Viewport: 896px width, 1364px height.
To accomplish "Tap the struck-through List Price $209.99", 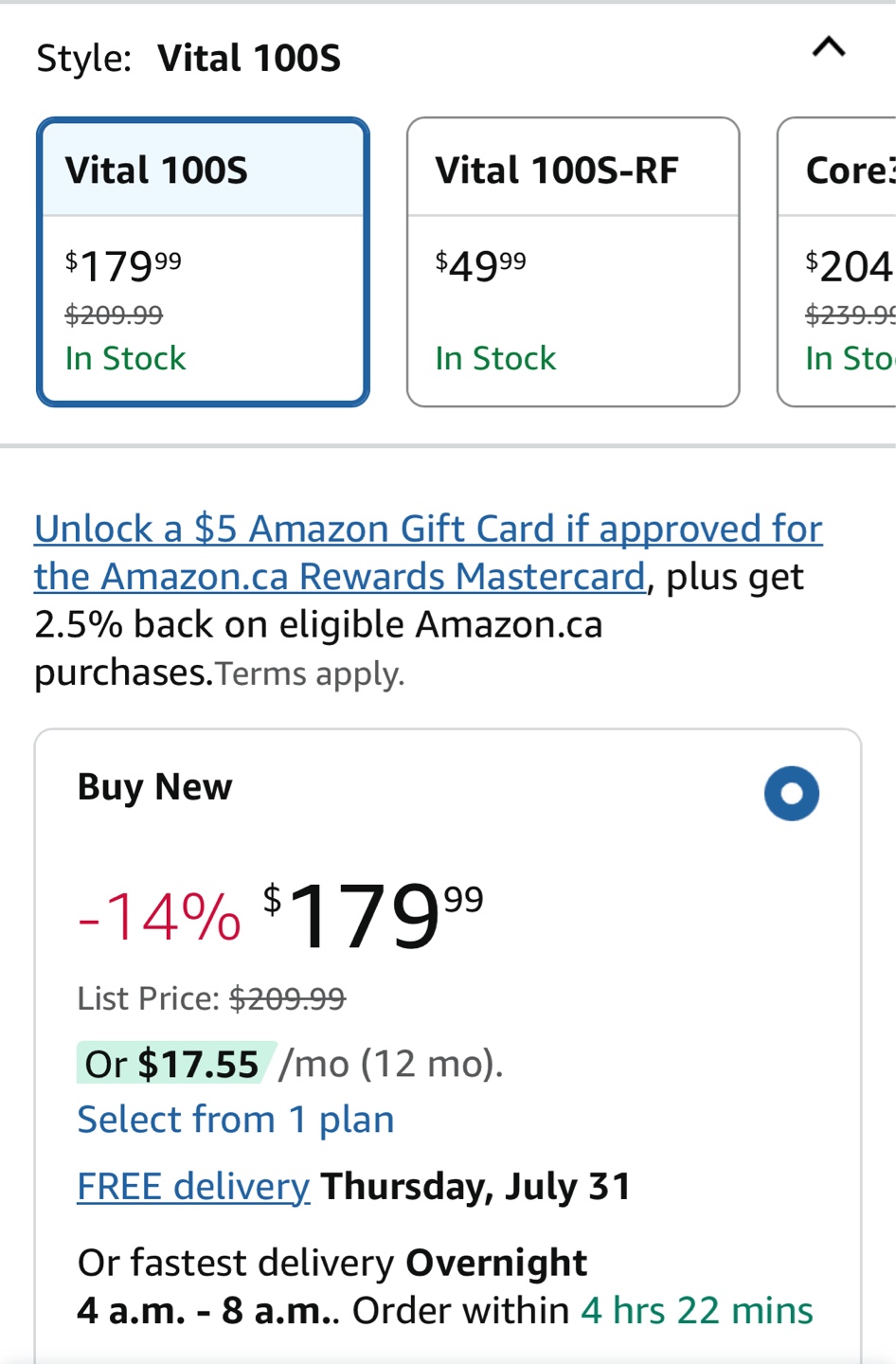I will (x=287, y=998).
